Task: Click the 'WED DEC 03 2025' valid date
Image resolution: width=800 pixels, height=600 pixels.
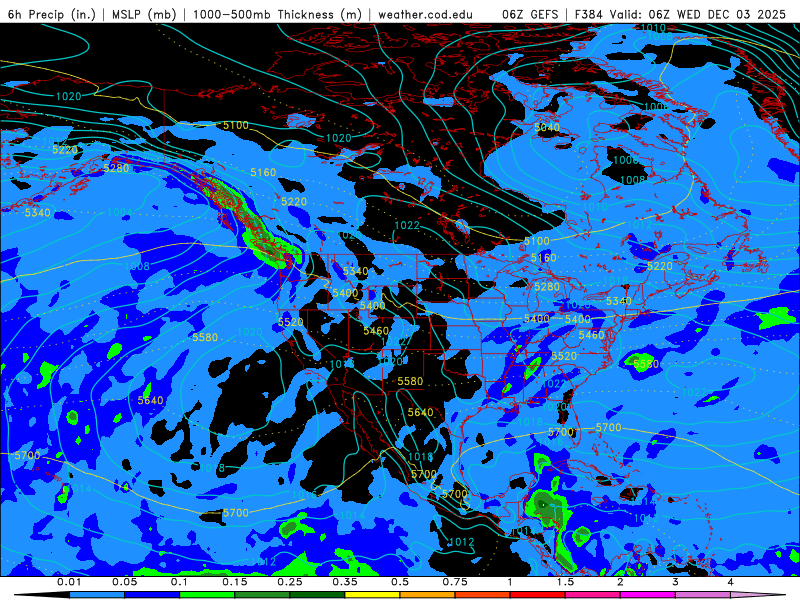Action: pyautogui.click(x=731, y=14)
